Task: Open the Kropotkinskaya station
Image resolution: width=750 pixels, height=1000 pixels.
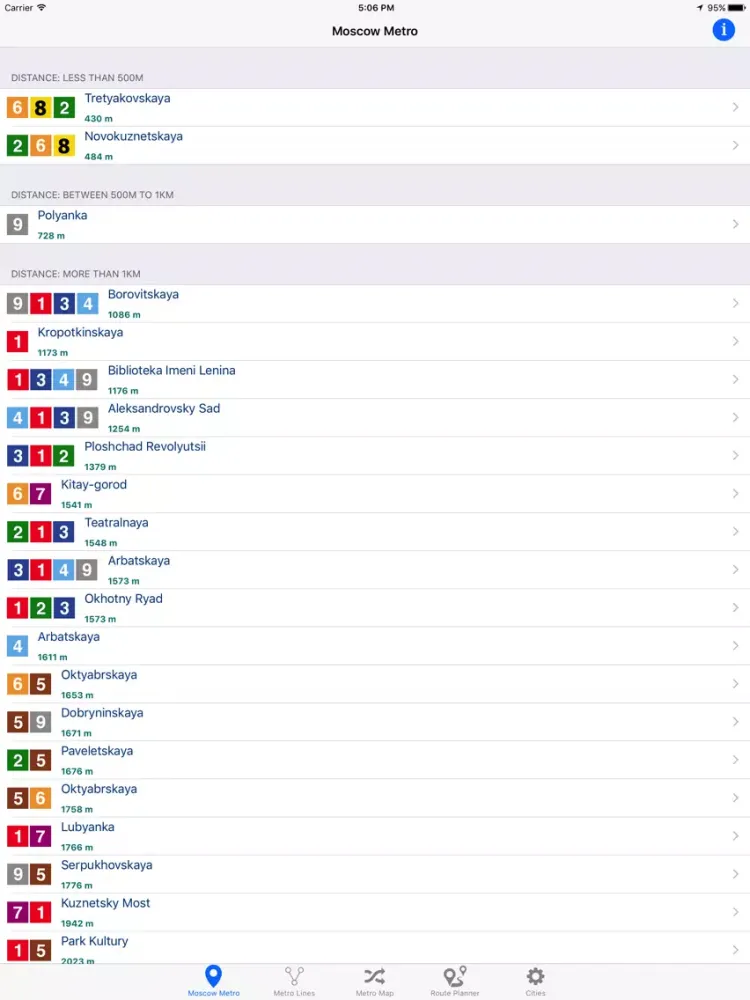Action: coord(375,342)
